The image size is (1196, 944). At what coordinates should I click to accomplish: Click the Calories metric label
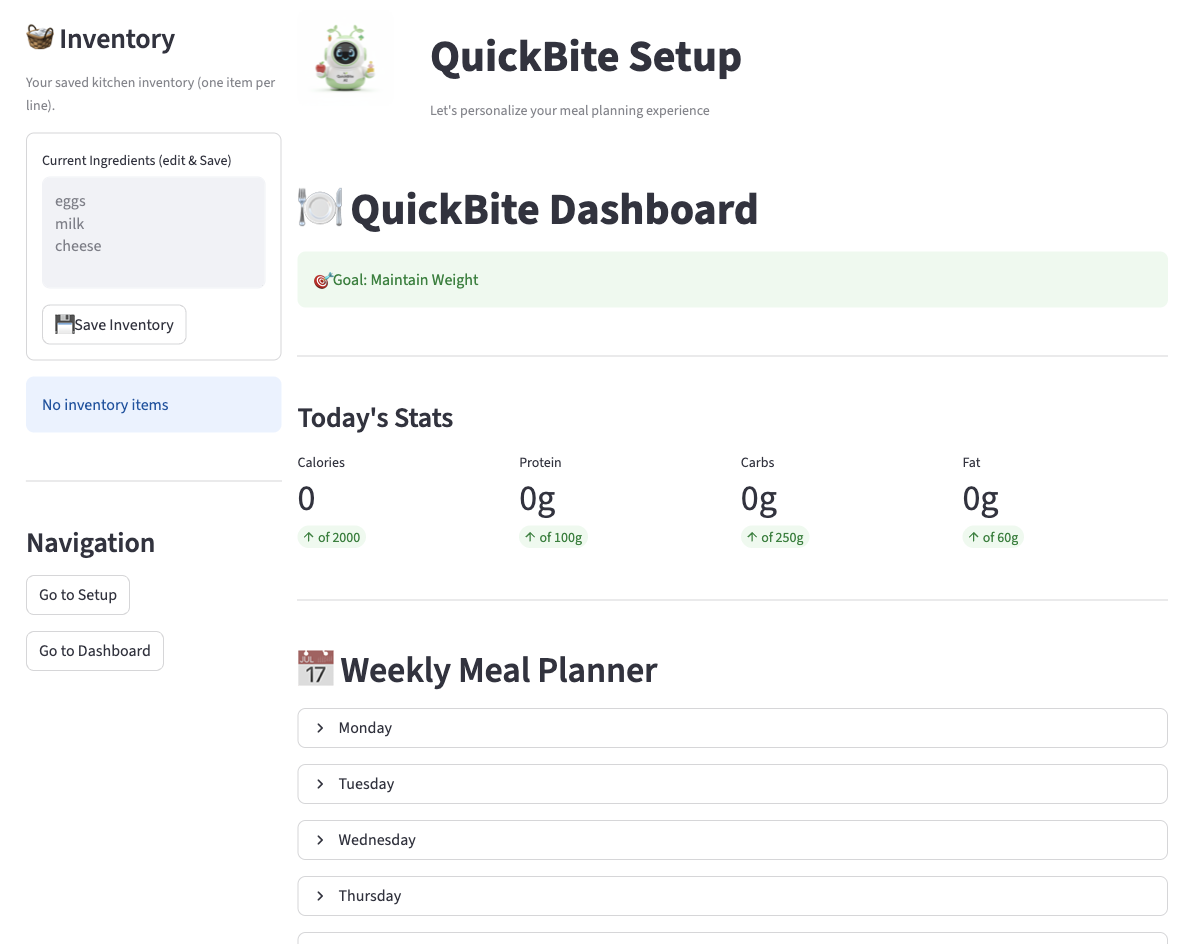(321, 463)
